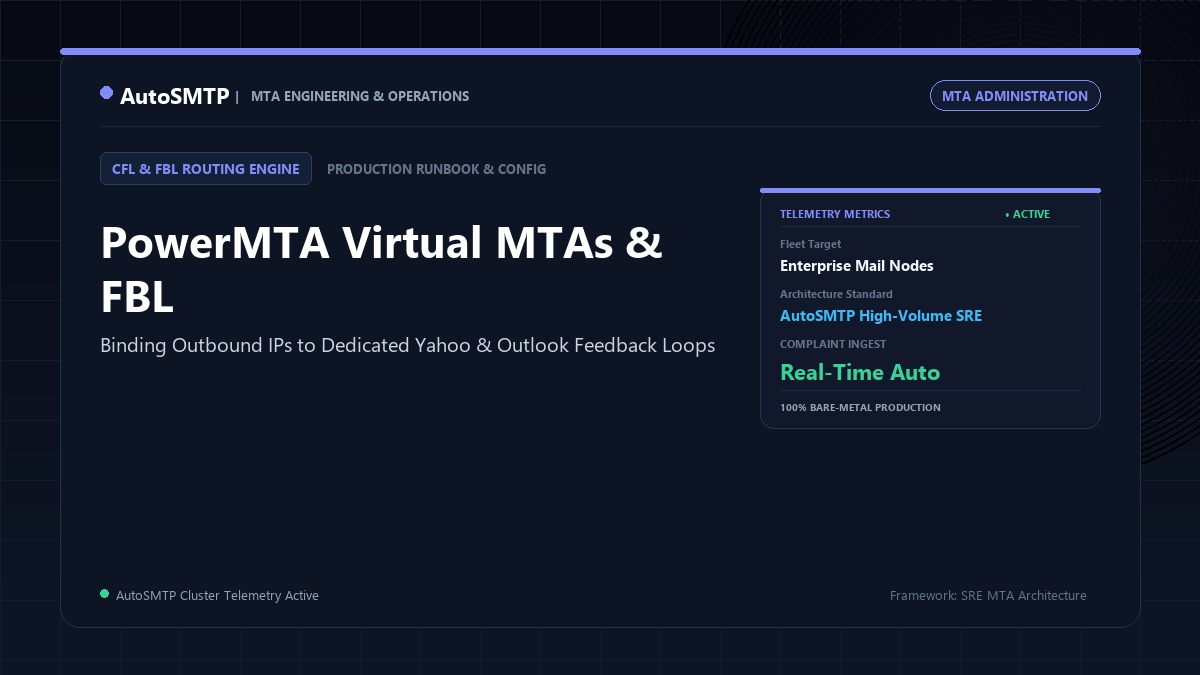Viewport: 1200px width, 675px height.
Task: Click the green cluster telemetry status dot
Action: [x=104, y=594]
